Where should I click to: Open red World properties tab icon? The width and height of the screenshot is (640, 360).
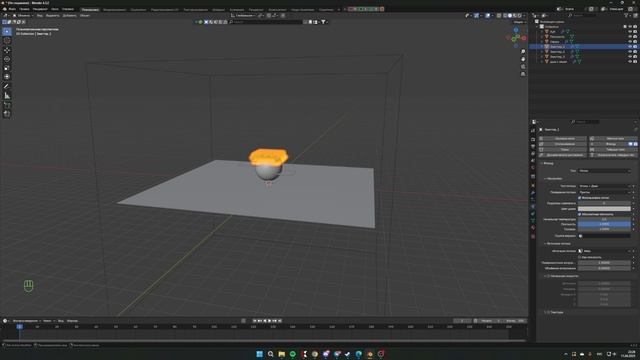click(533, 168)
